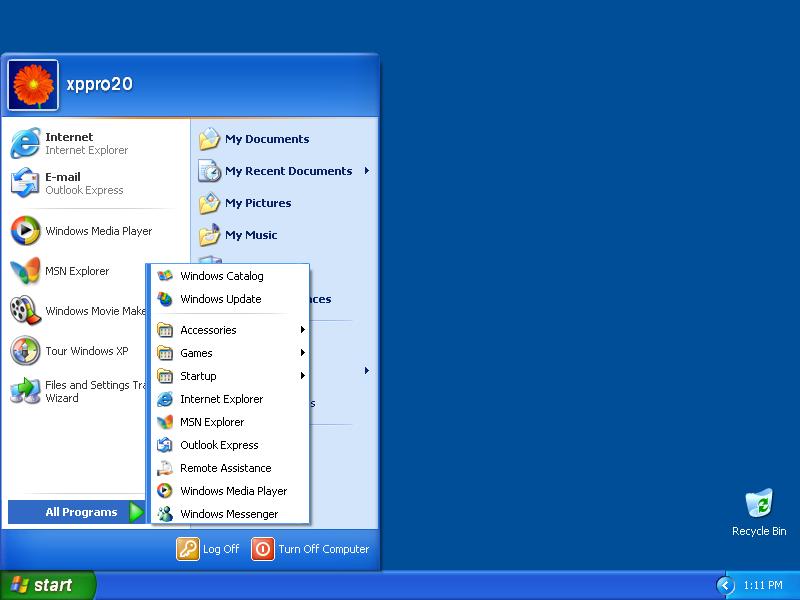Open the Outlook Express menu entry
The image size is (800, 600).
(x=230, y=445)
